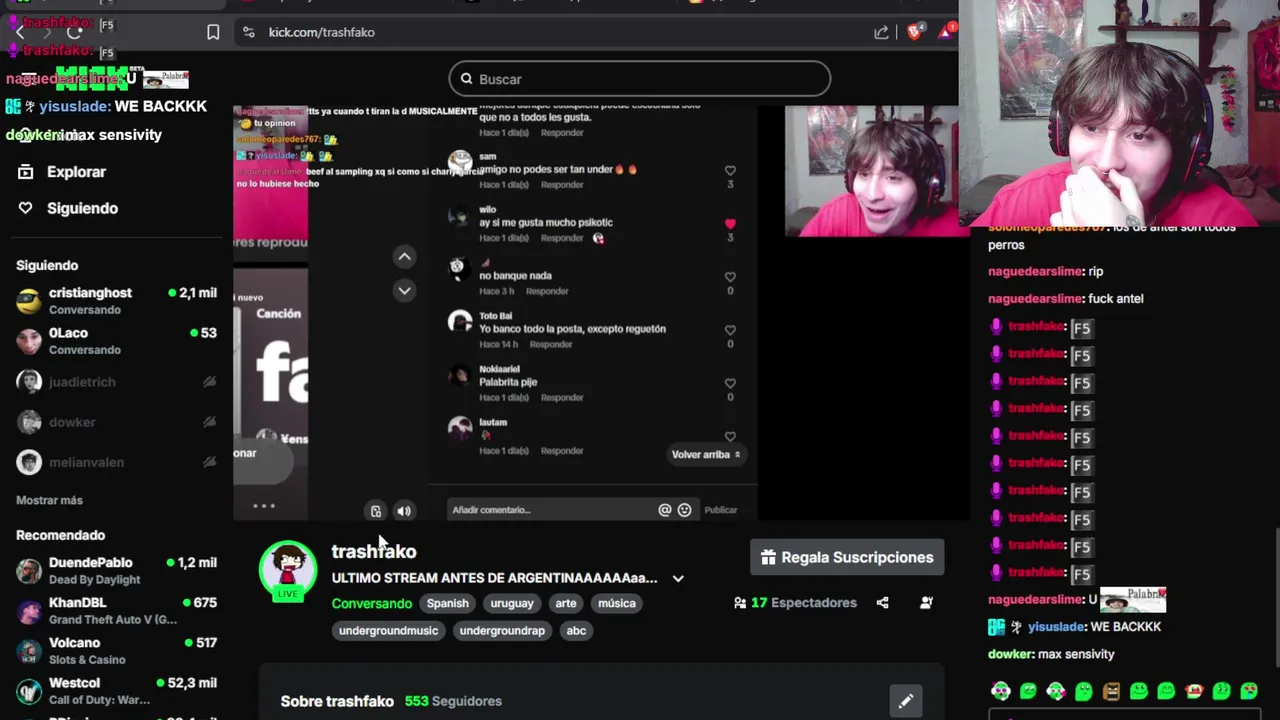This screenshot has height=720, width=1280.
Task: Click Publicar comment button
Action: point(720,510)
